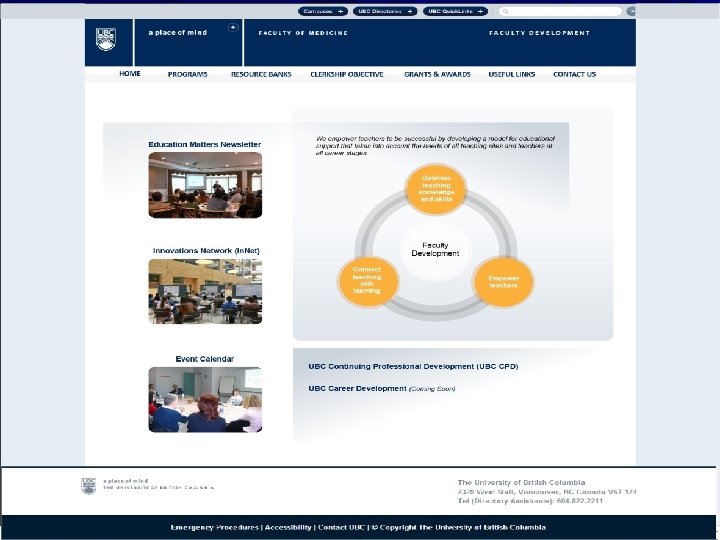This screenshot has width=720, height=540.
Task: Click the UBC crest logo in header
Action: pos(106,39)
